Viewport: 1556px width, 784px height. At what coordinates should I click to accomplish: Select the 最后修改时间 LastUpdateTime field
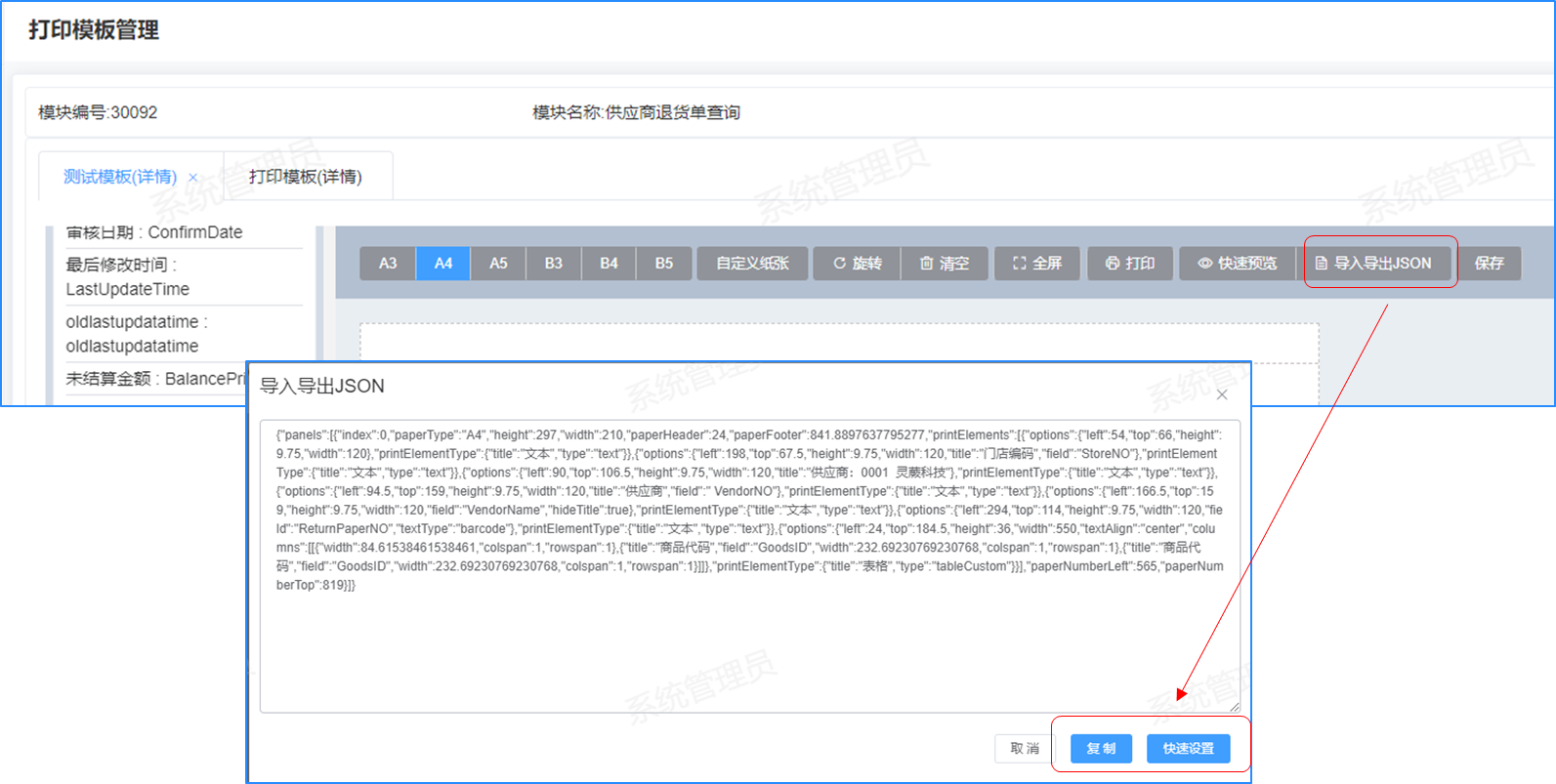[184, 277]
